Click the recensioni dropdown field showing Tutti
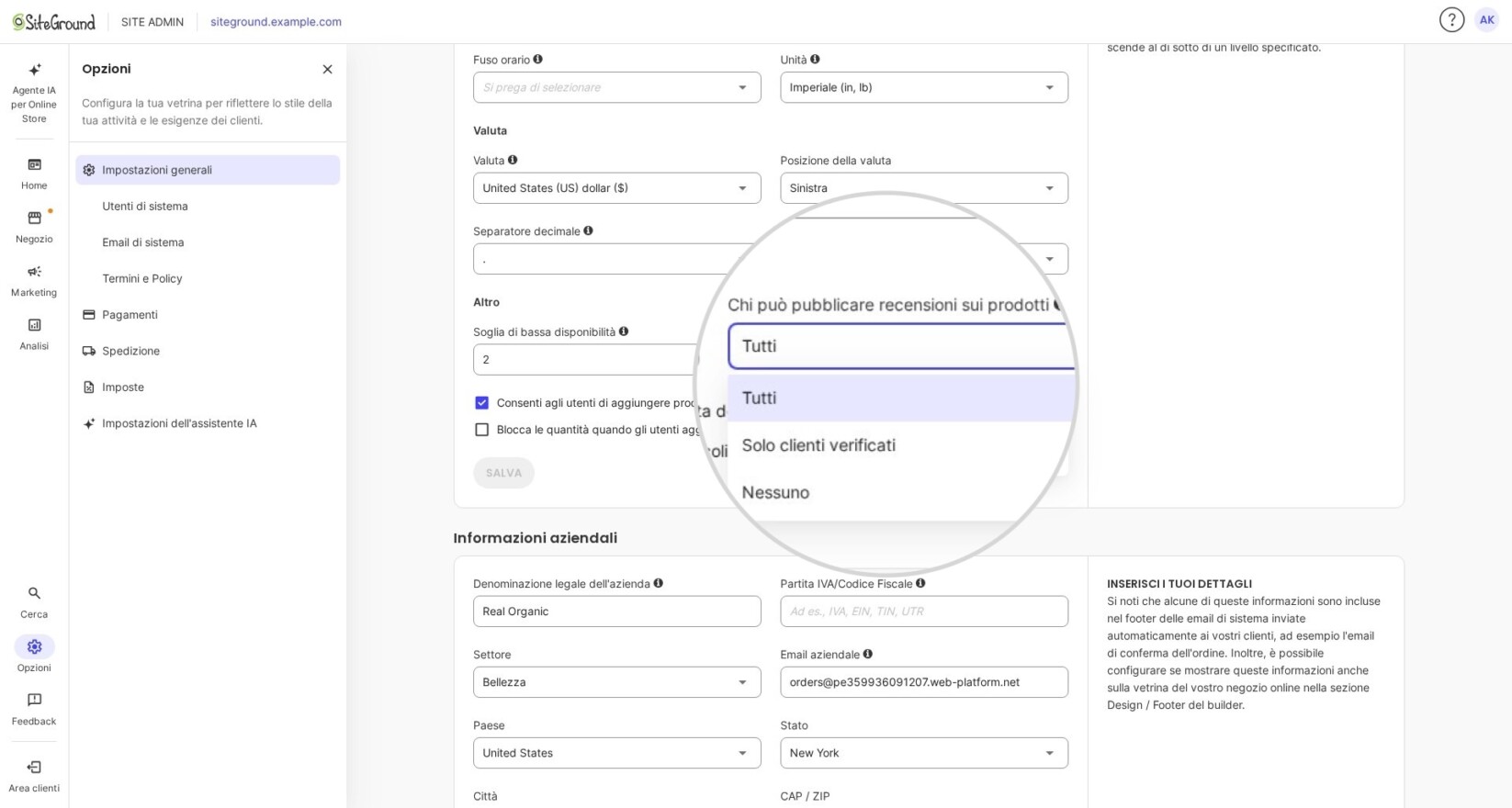Screen dimensions: 1512x808 (901, 346)
